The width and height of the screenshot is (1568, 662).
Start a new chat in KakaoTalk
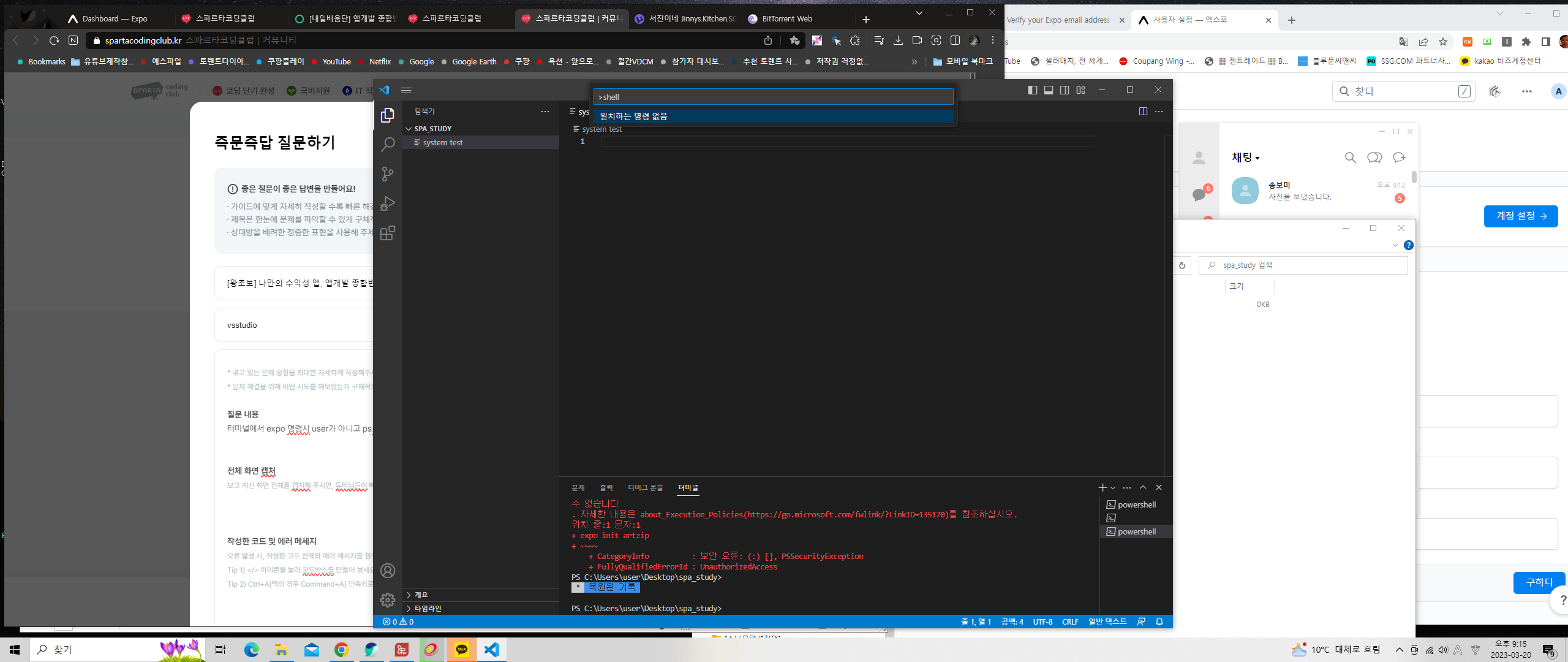pyautogui.click(x=1399, y=158)
